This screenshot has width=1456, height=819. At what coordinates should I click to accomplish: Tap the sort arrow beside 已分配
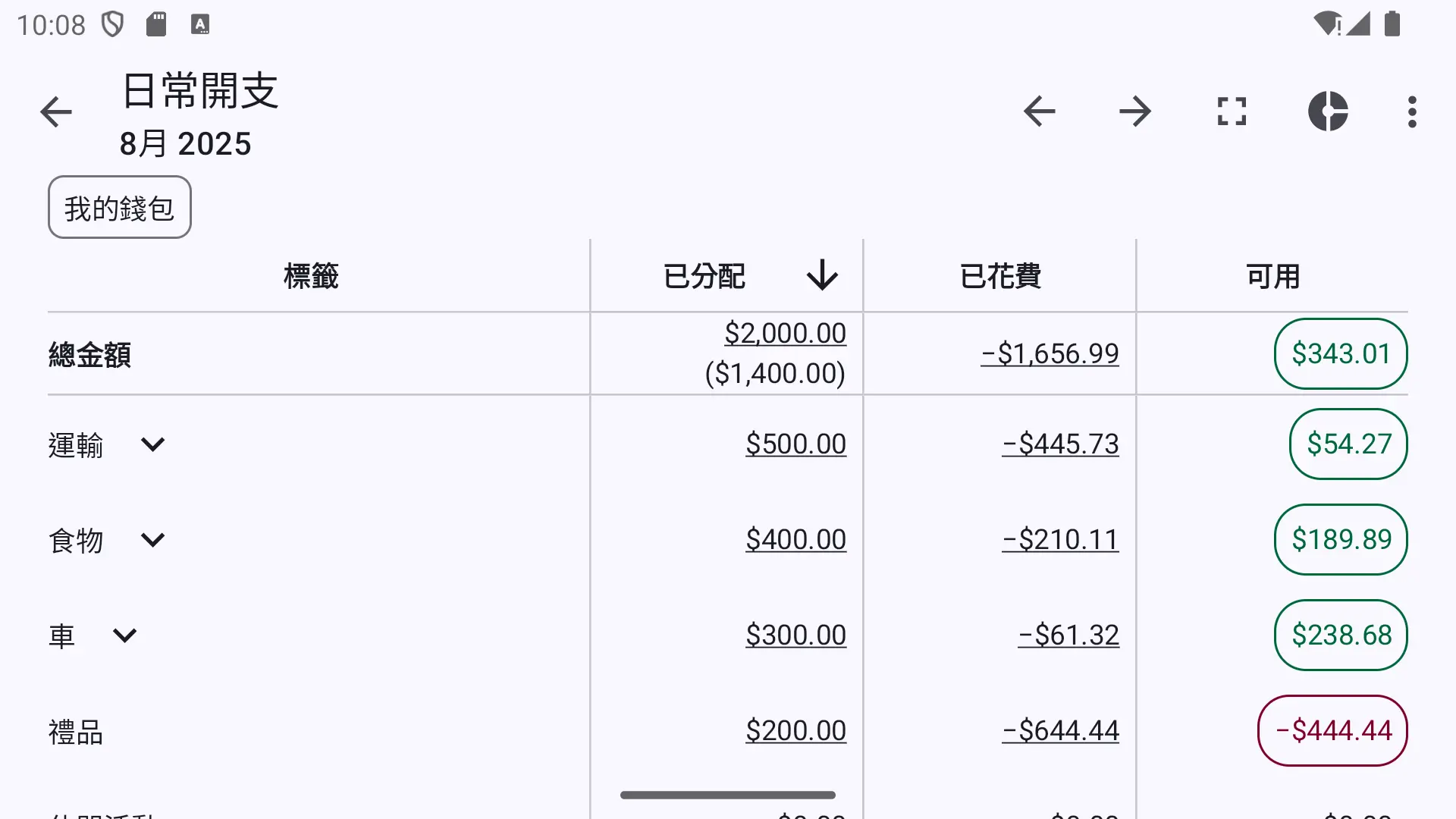(x=822, y=275)
